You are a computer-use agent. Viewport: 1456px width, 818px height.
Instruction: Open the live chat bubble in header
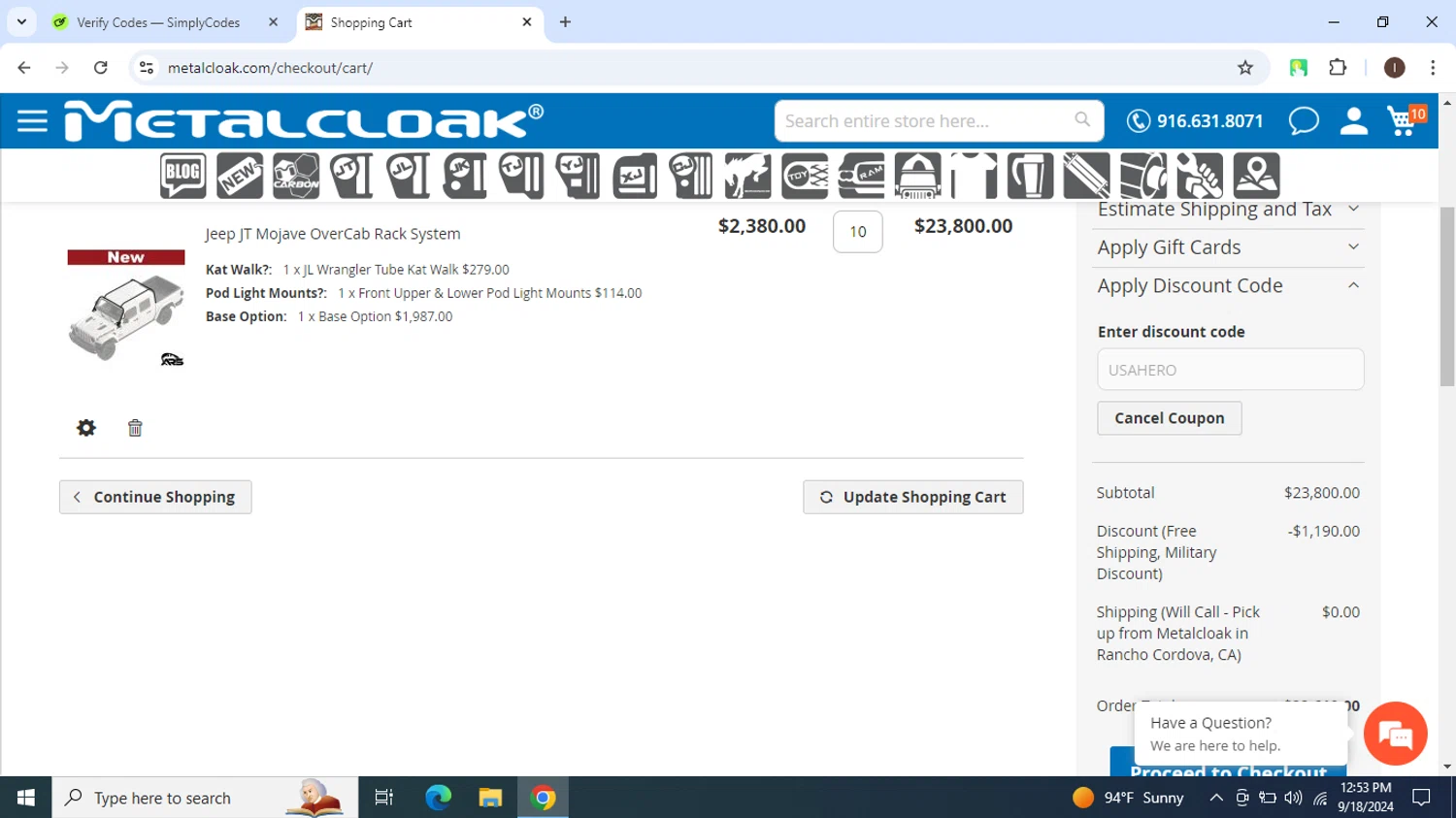(x=1304, y=121)
